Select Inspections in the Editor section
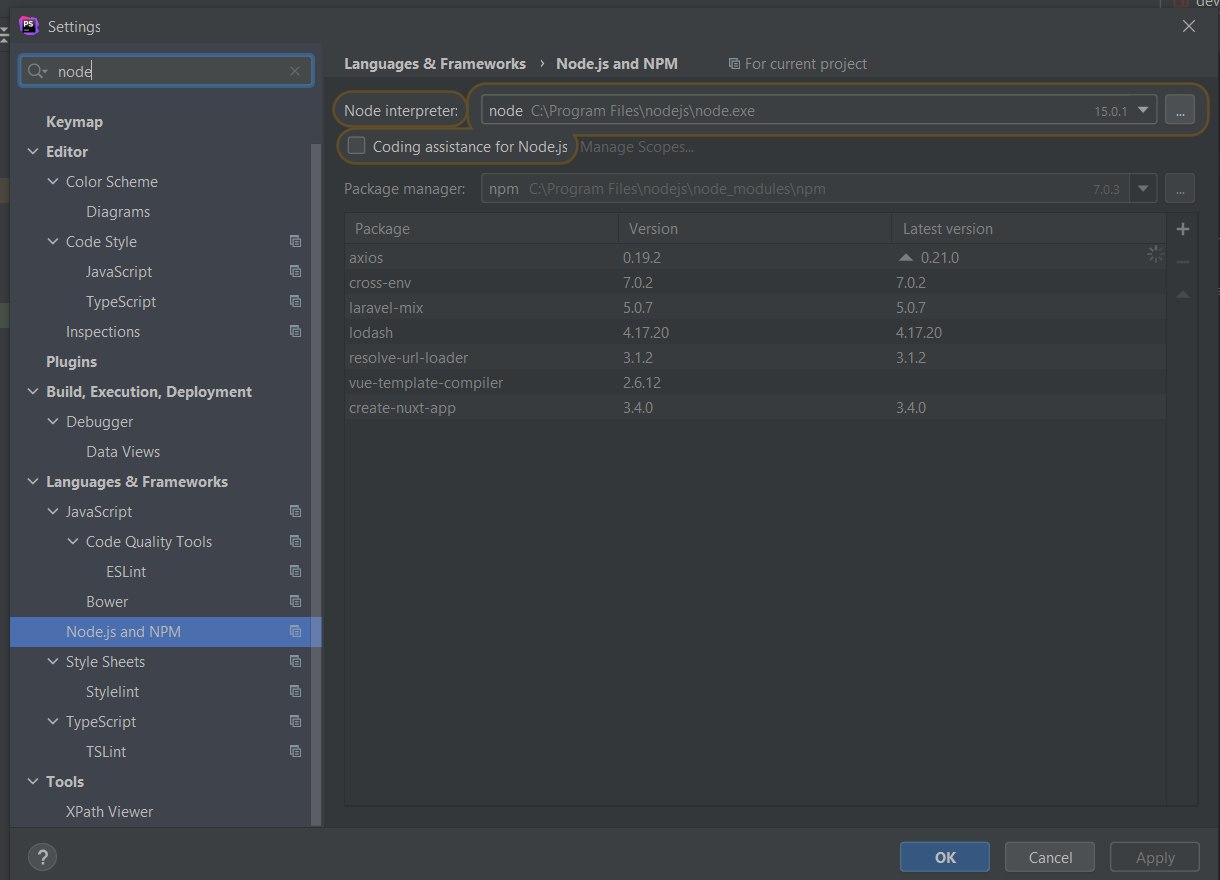This screenshot has height=880, width=1220. (103, 331)
